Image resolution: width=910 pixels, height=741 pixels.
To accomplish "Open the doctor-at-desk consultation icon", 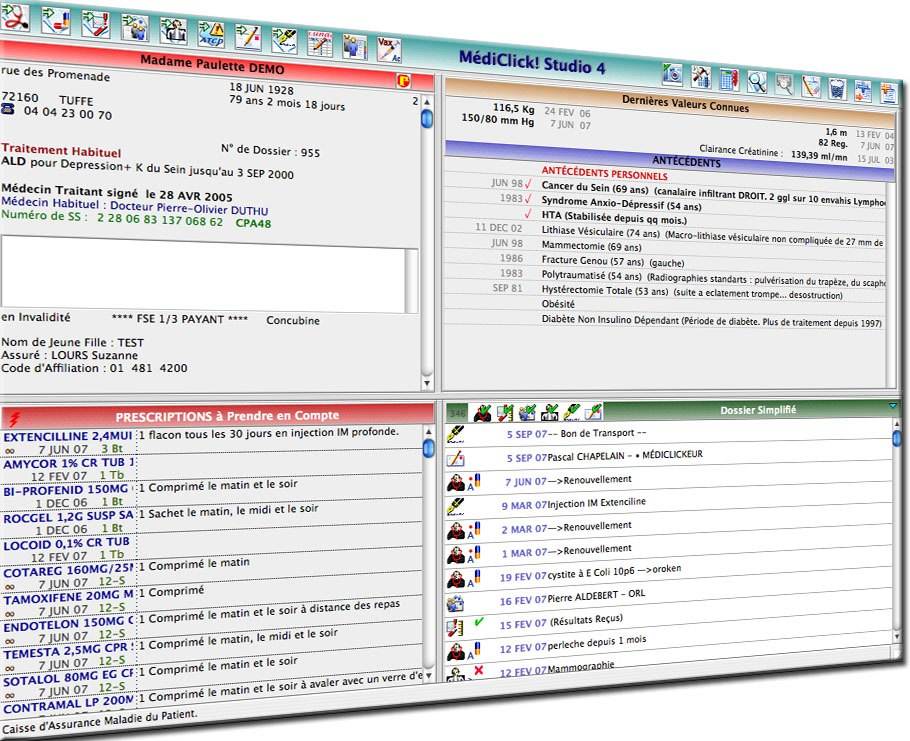I will (174, 31).
